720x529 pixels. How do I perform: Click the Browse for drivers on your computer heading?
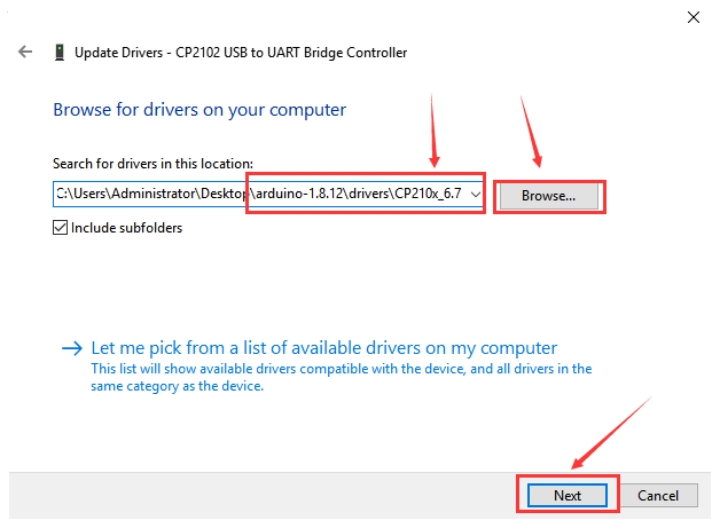tap(200, 110)
